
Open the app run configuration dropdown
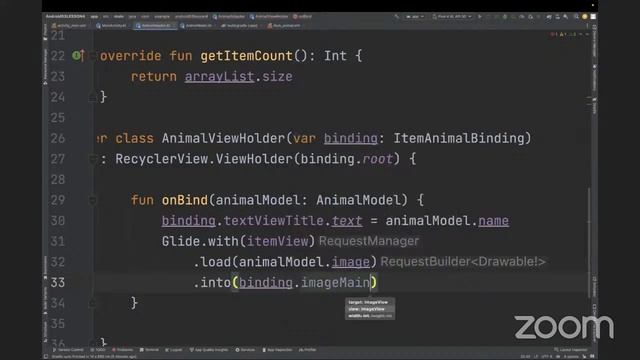tap(415, 17)
